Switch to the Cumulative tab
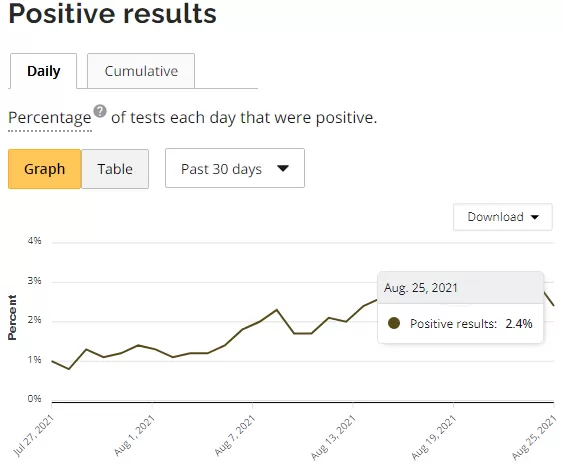563x470 pixels. pyautogui.click(x=141, y=71)
